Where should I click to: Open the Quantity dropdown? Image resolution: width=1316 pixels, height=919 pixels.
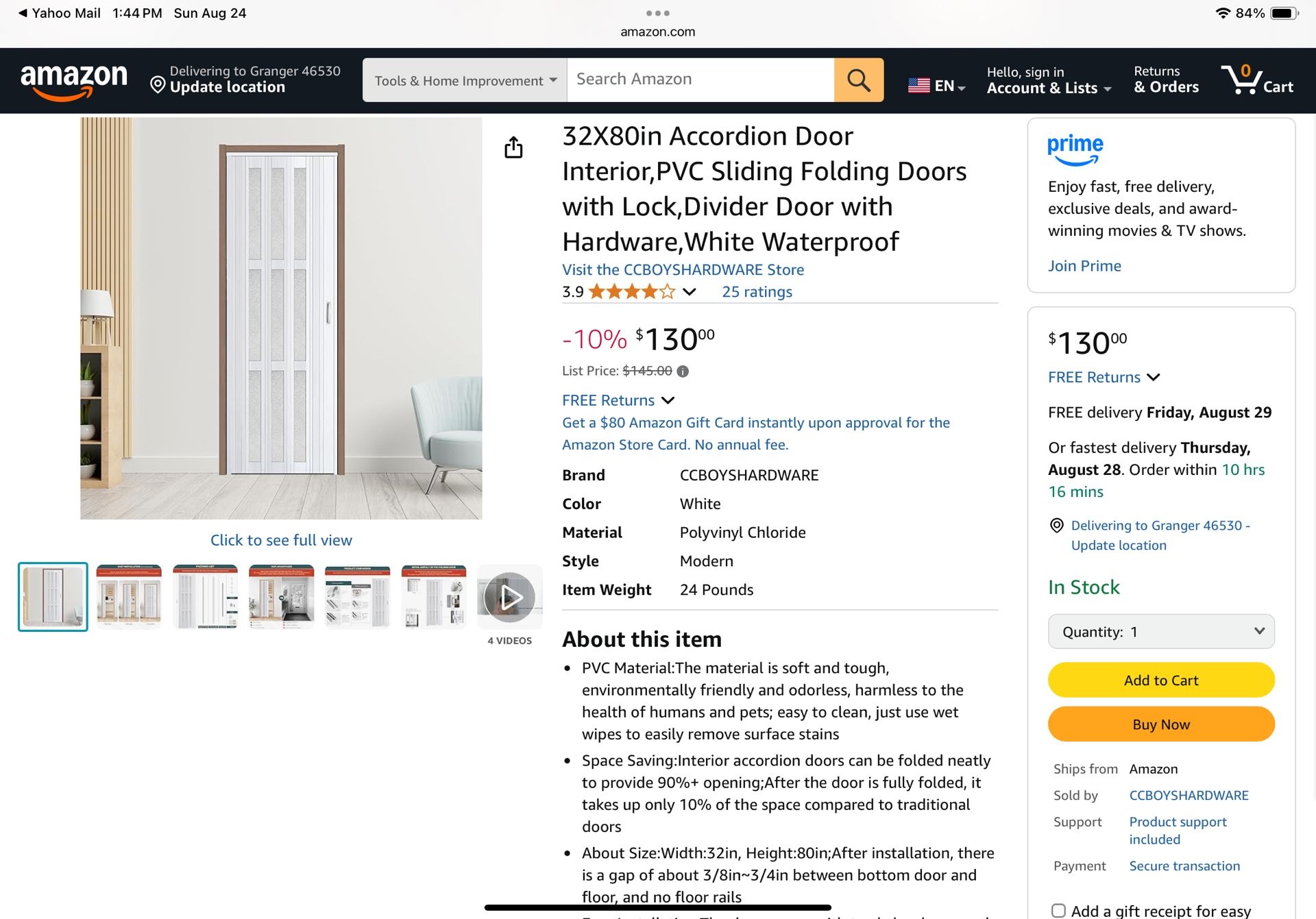coord(1161,632)
